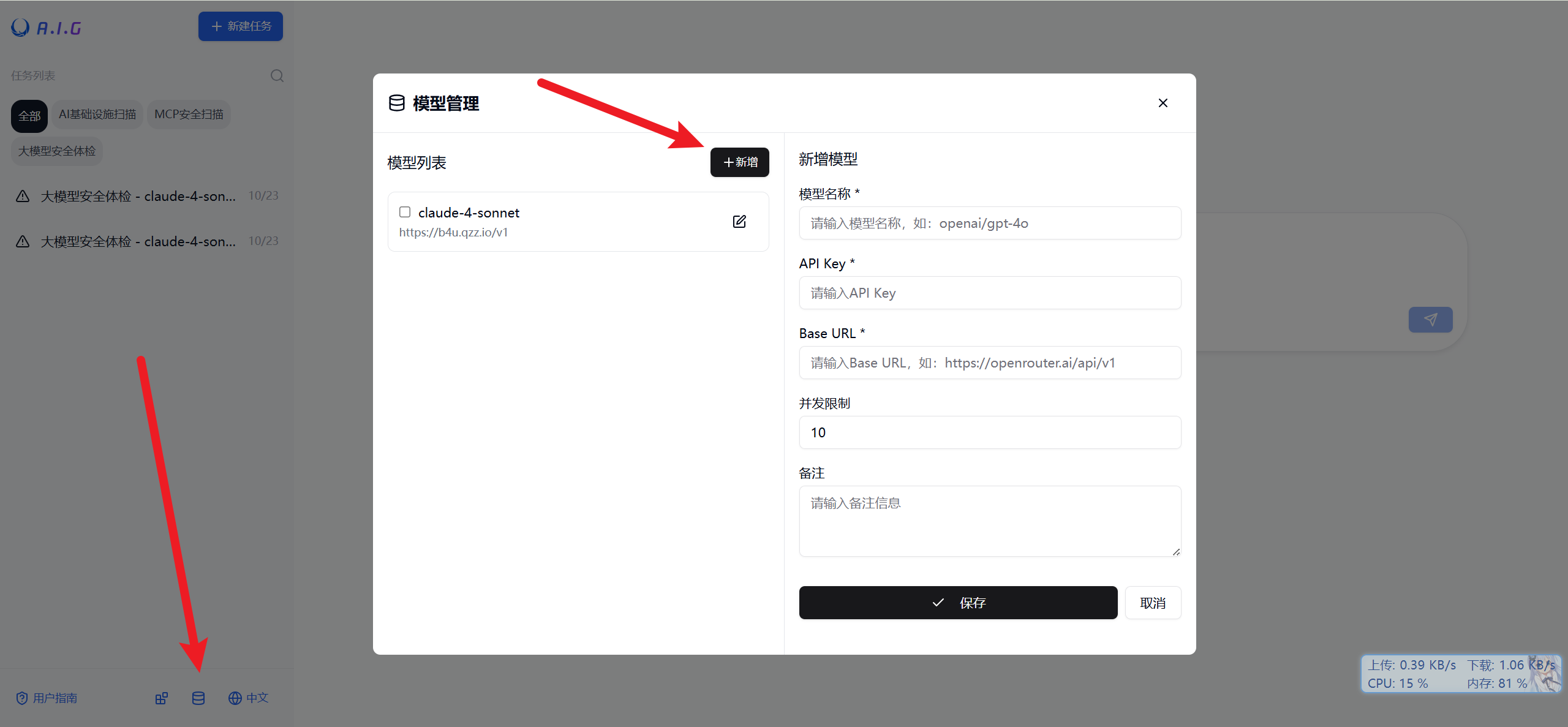The width and height of the screenshot is (1568, 727).
Task: Click the 保存 save button
Action: [958, 603]
